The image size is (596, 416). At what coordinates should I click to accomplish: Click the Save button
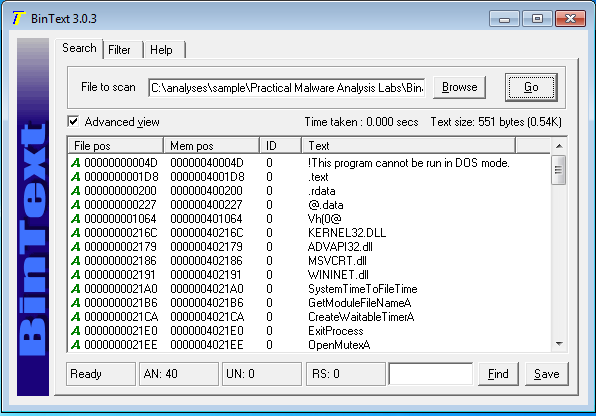click(547, 374)
